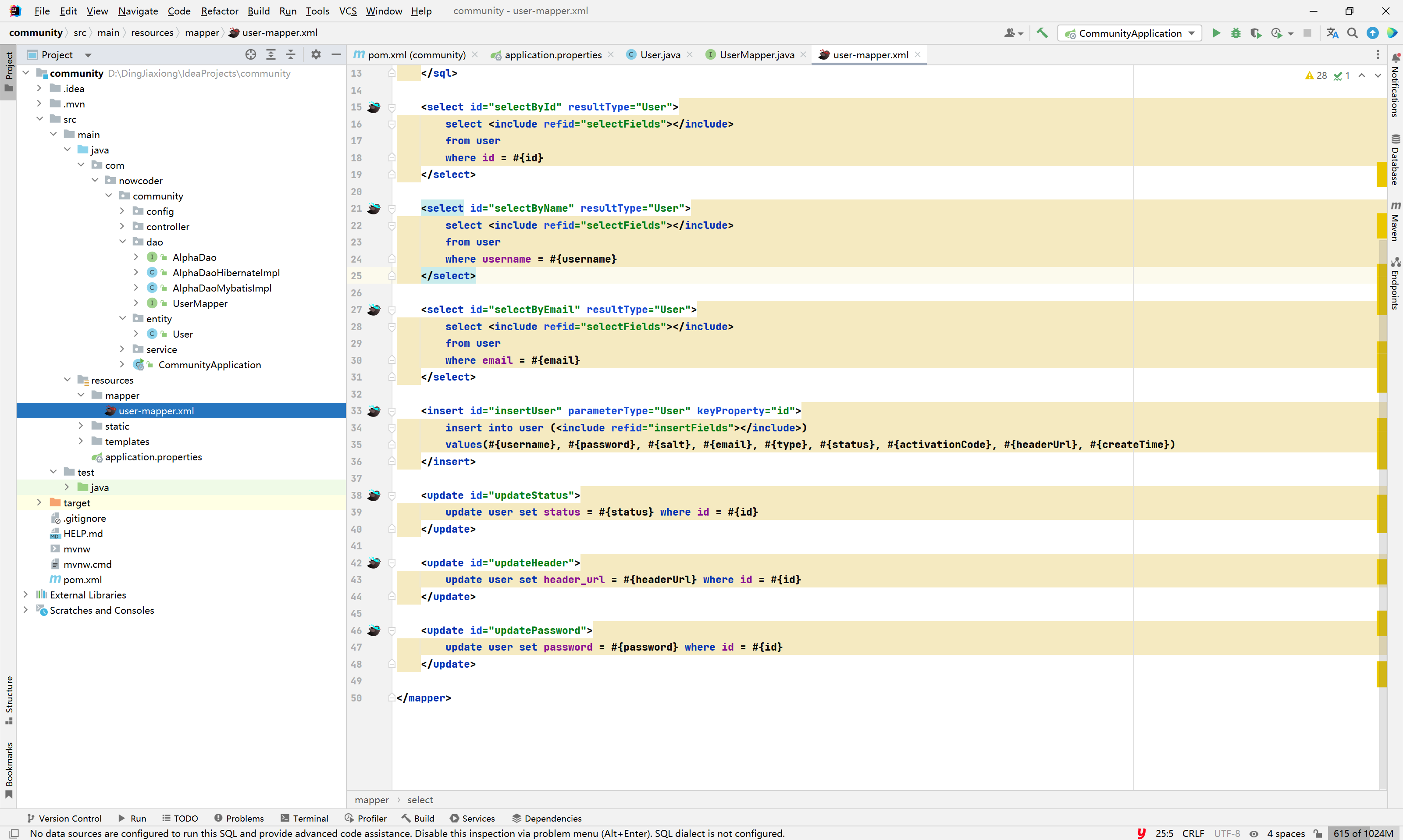
Task: Open the Services tool window
Action: point(472,818)
